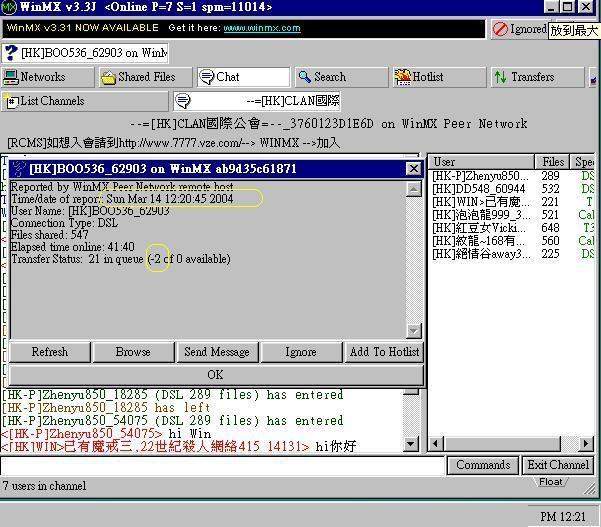Click the Hotlist flame icon
The width and height of the screenshot is (601, 527).
pyautogui.click(x=403, y=77)
